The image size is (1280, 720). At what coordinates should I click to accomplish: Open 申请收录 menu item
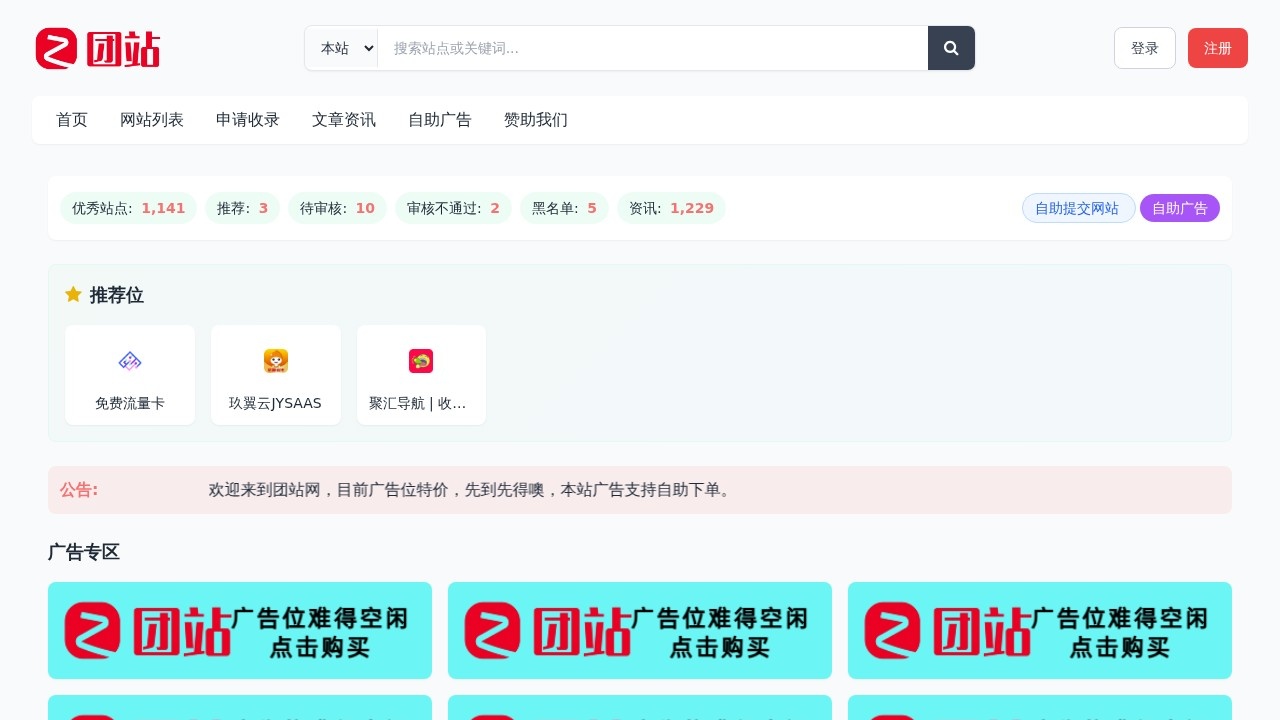tap(248, 120)
